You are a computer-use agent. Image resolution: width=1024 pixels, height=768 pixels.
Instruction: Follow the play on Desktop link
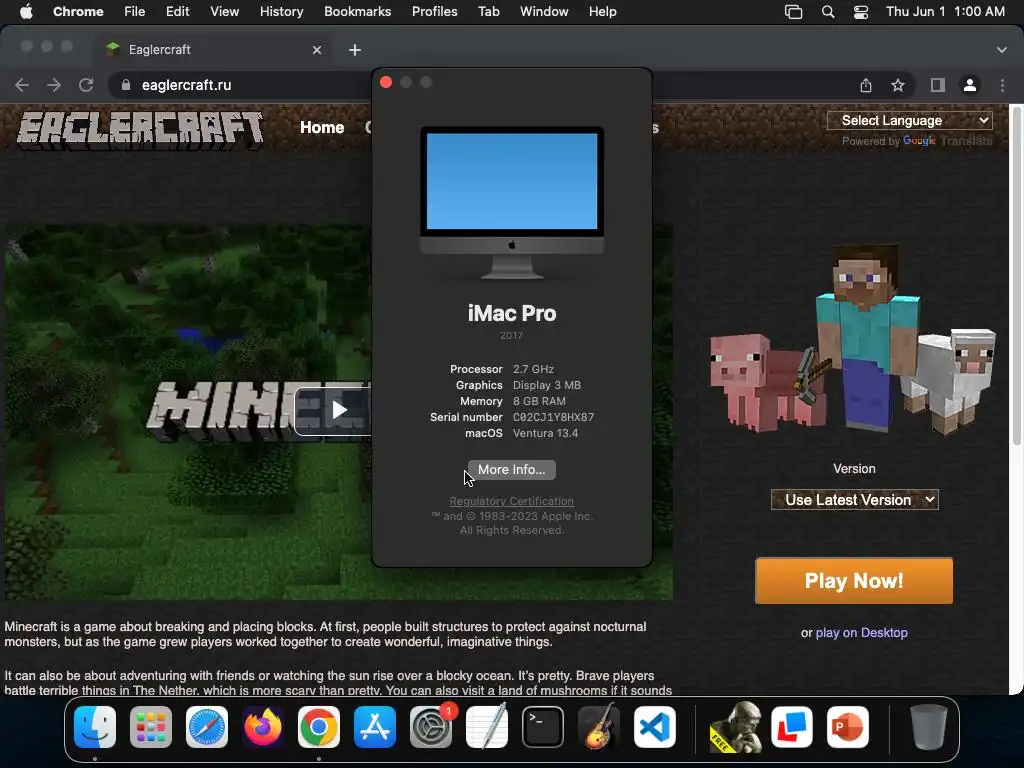click(x=861, y=632)
